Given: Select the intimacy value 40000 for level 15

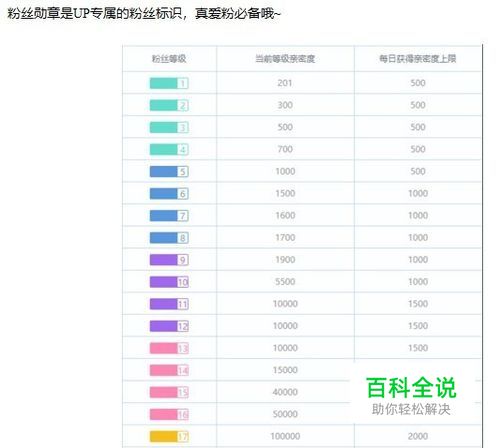Looking at the screenshot, I should tap(285, 392).
